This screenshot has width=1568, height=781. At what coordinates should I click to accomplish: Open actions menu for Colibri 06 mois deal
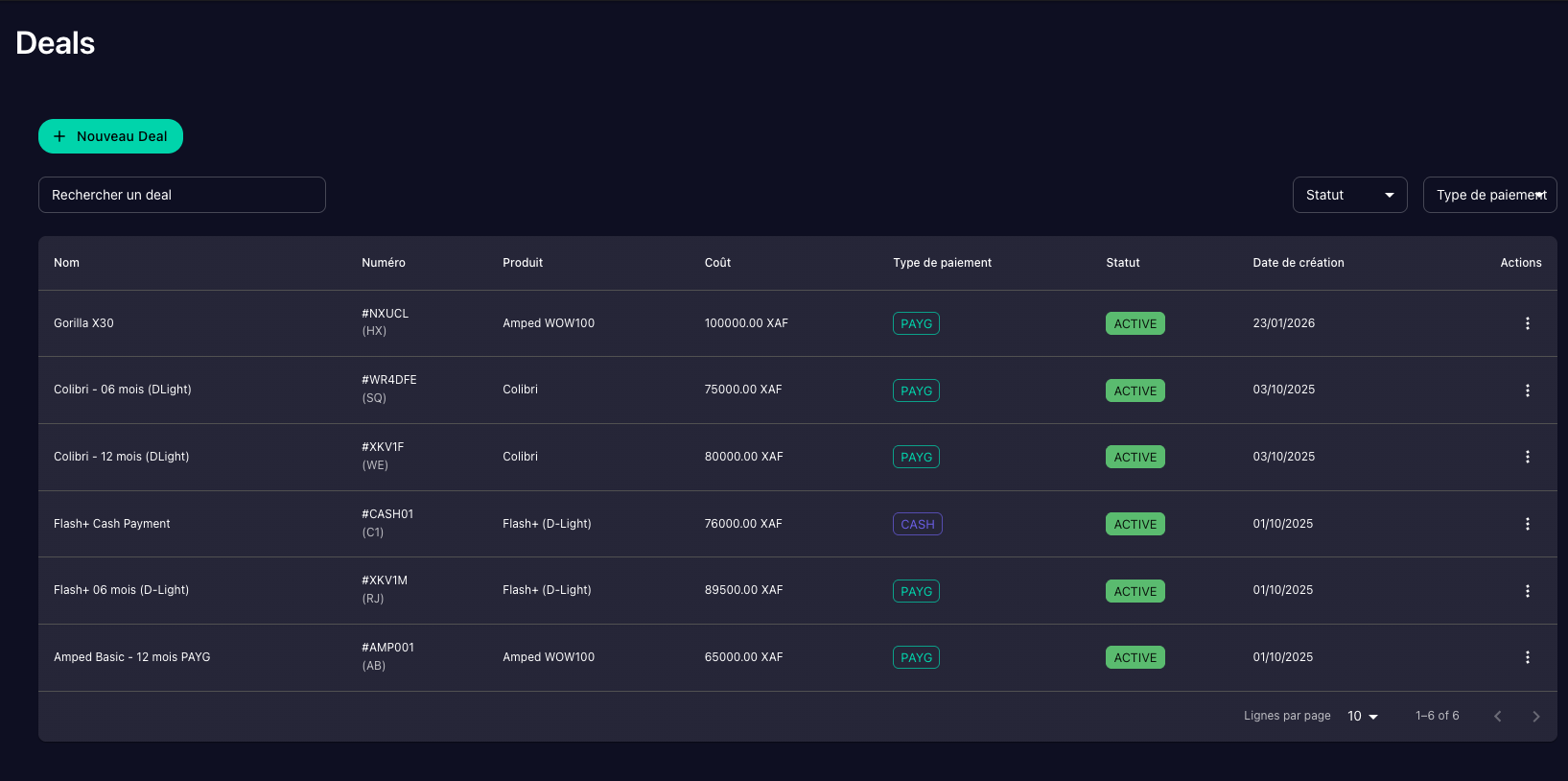[1527, 390]
